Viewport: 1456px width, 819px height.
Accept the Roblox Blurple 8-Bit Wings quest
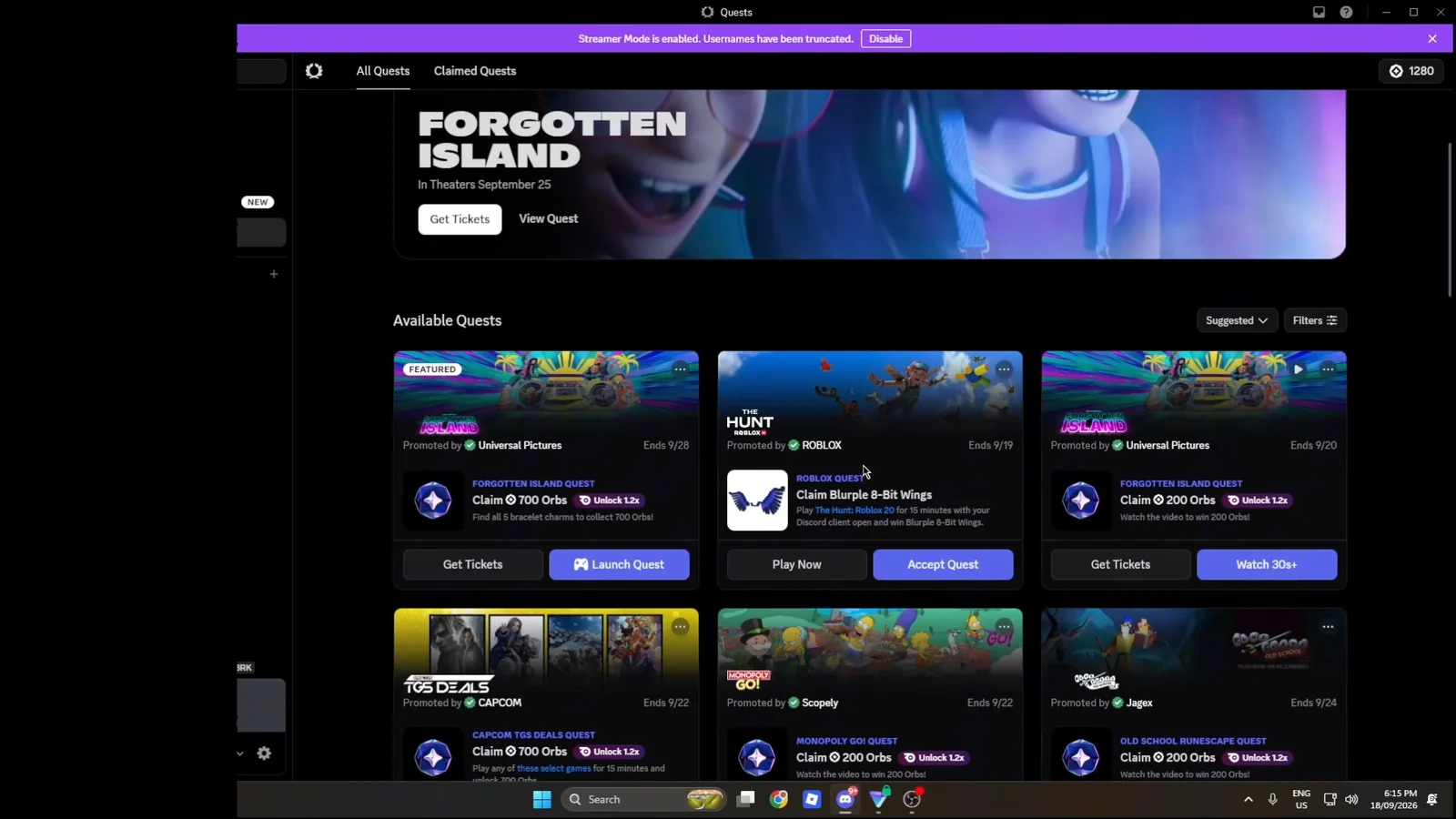[943, 564]
